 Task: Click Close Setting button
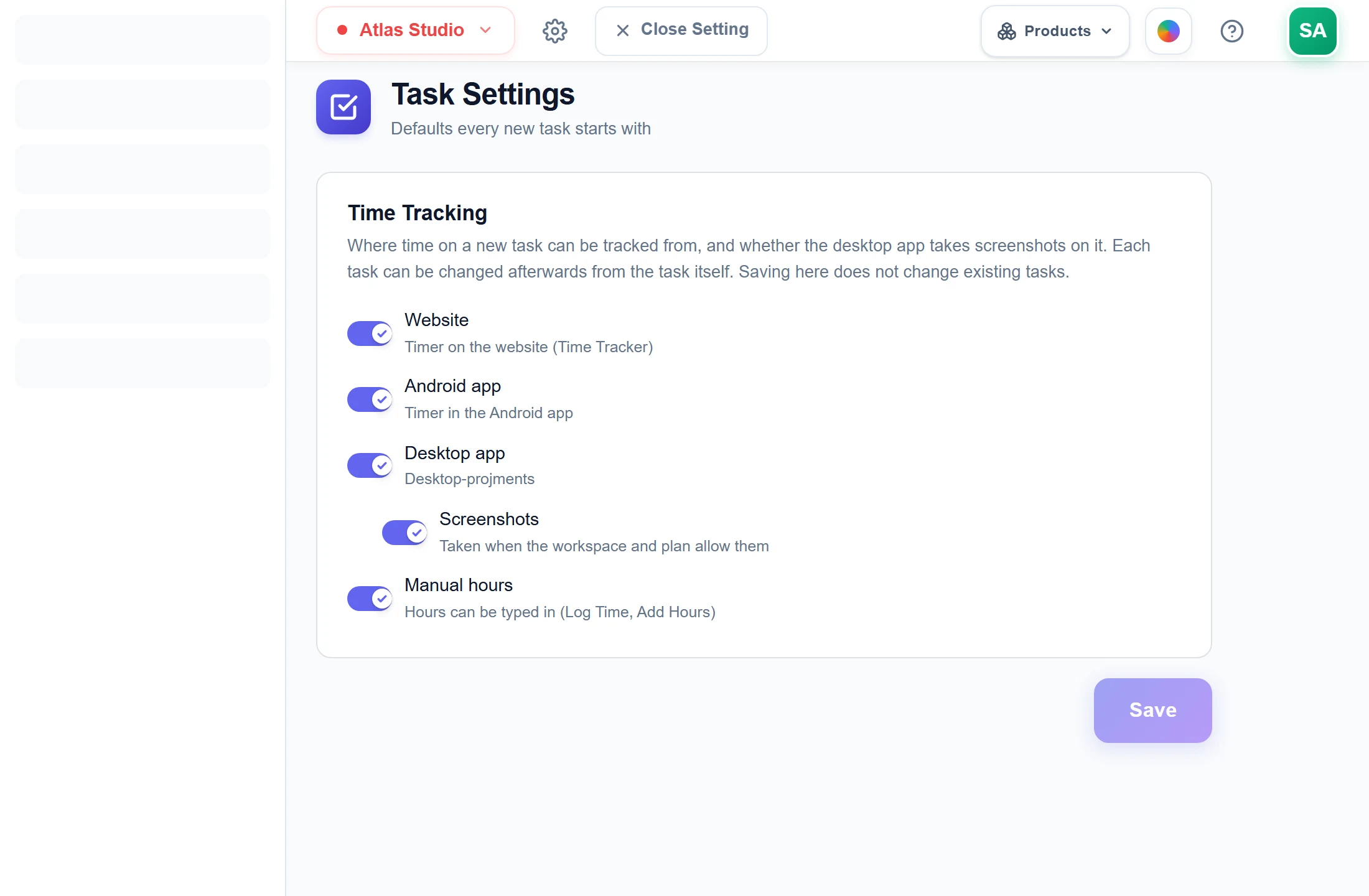[x=681, y=30]
